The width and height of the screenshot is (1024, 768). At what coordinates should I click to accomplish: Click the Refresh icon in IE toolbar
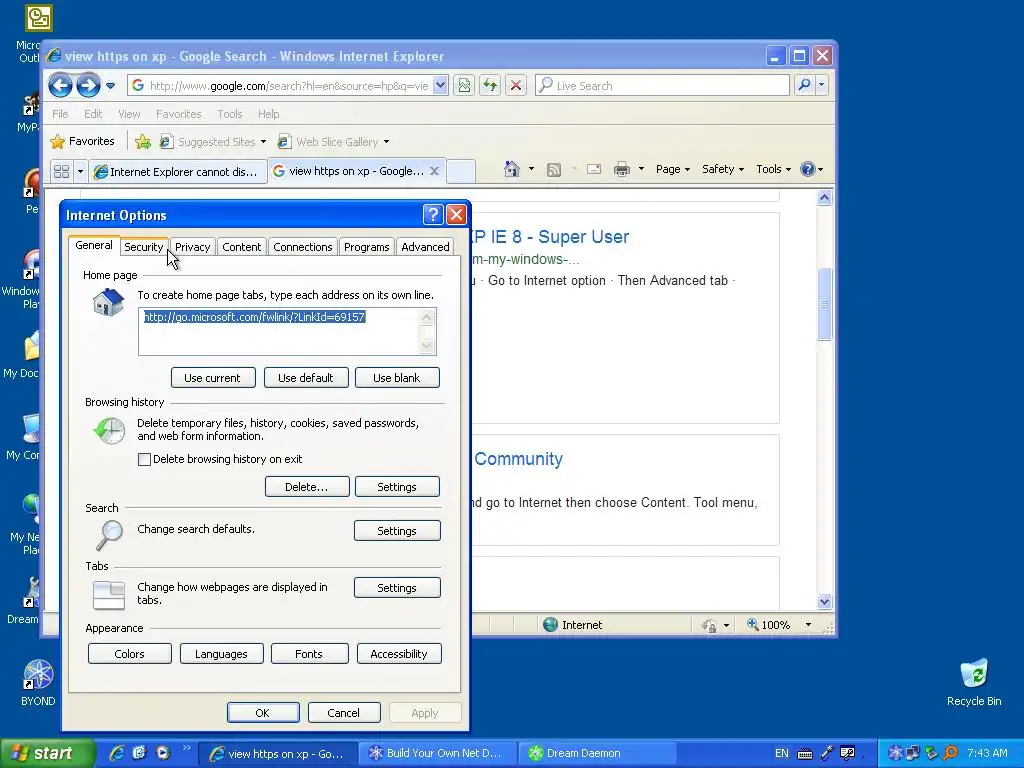click(490, 86)
